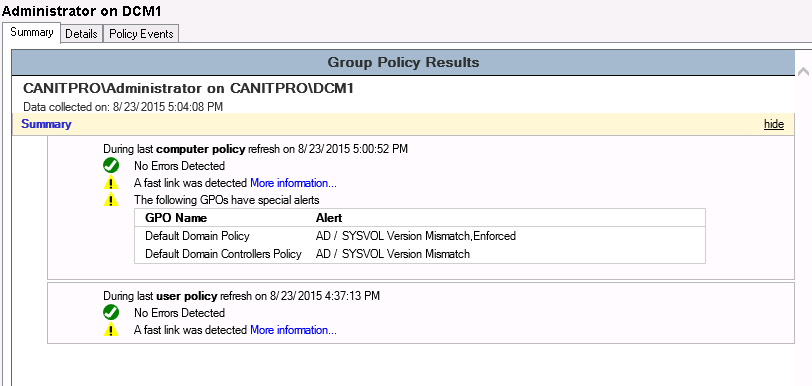Open More information link under computer policy
The width and height of the screenshot is (812, 386).
pos(293,183)
